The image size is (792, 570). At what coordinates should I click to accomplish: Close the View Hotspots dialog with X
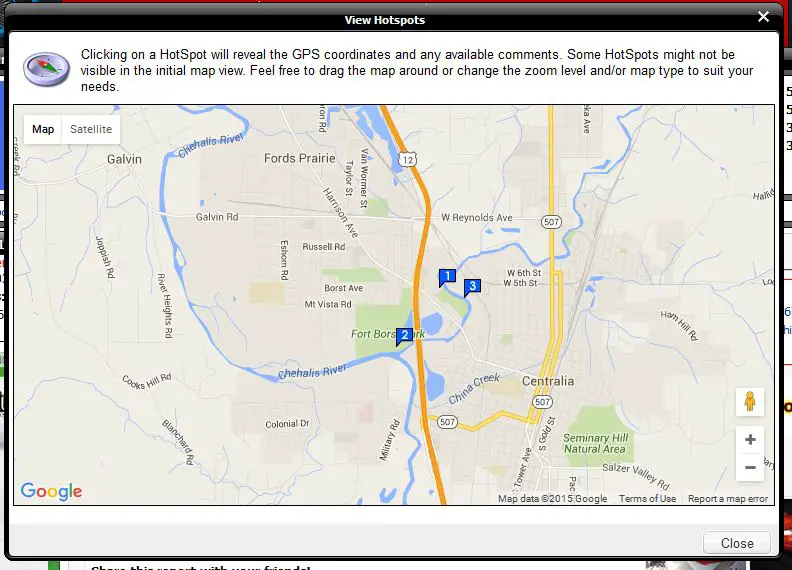coord(763,17)
